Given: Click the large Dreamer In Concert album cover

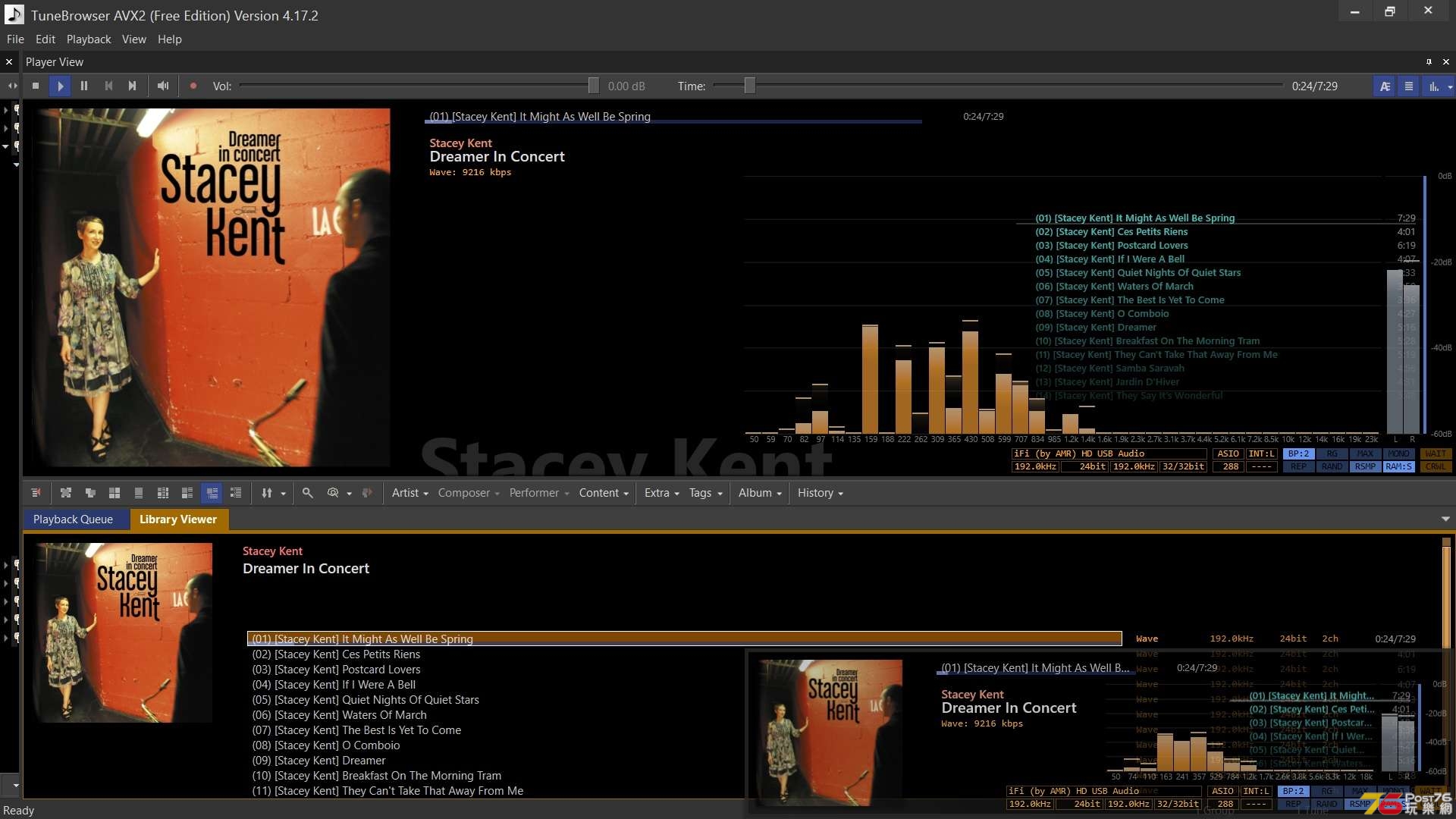Looking at the screenshot, I should [211, 287].
